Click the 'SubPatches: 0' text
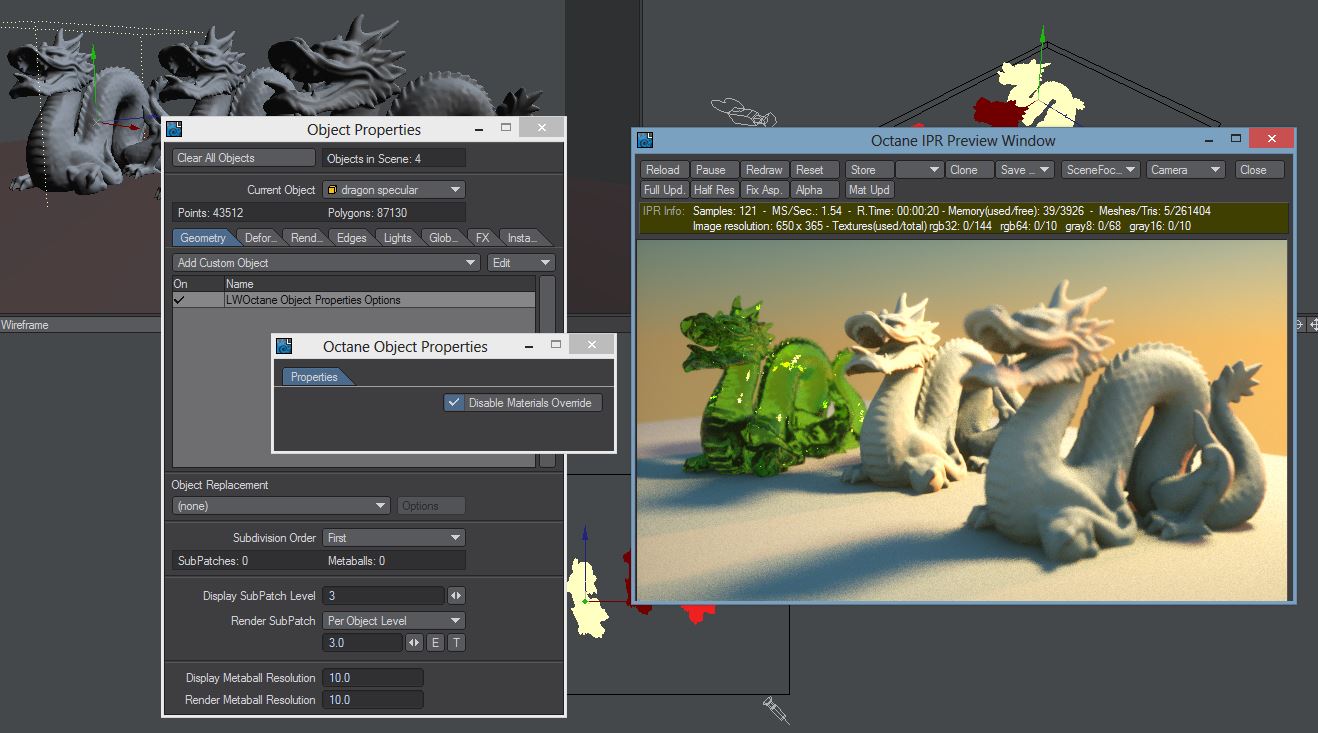This screenshot has height=733, width=1318. [x=213, y=561]
